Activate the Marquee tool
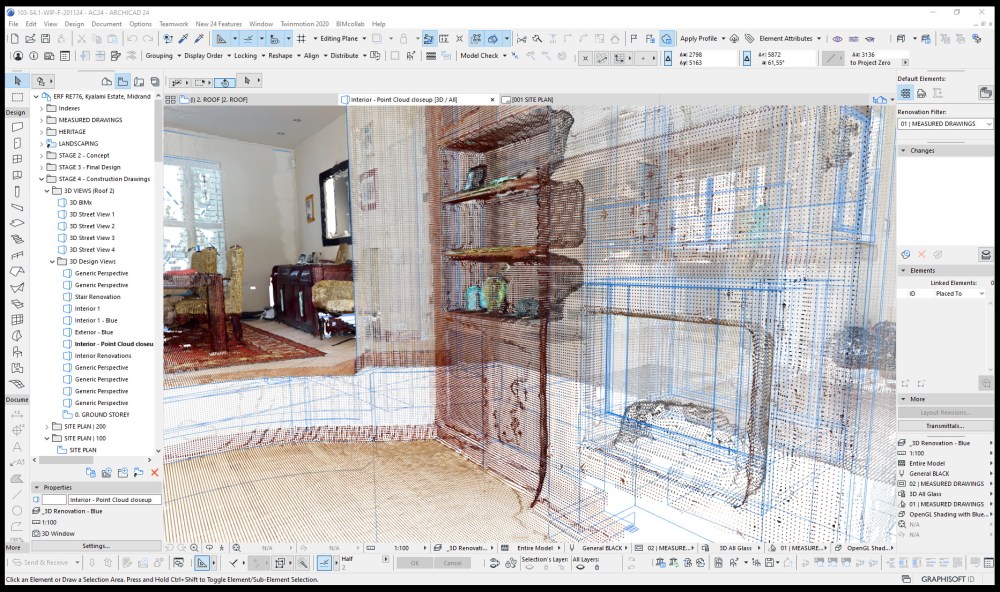This screenshot has width=1000, height=592. (18, 97)
